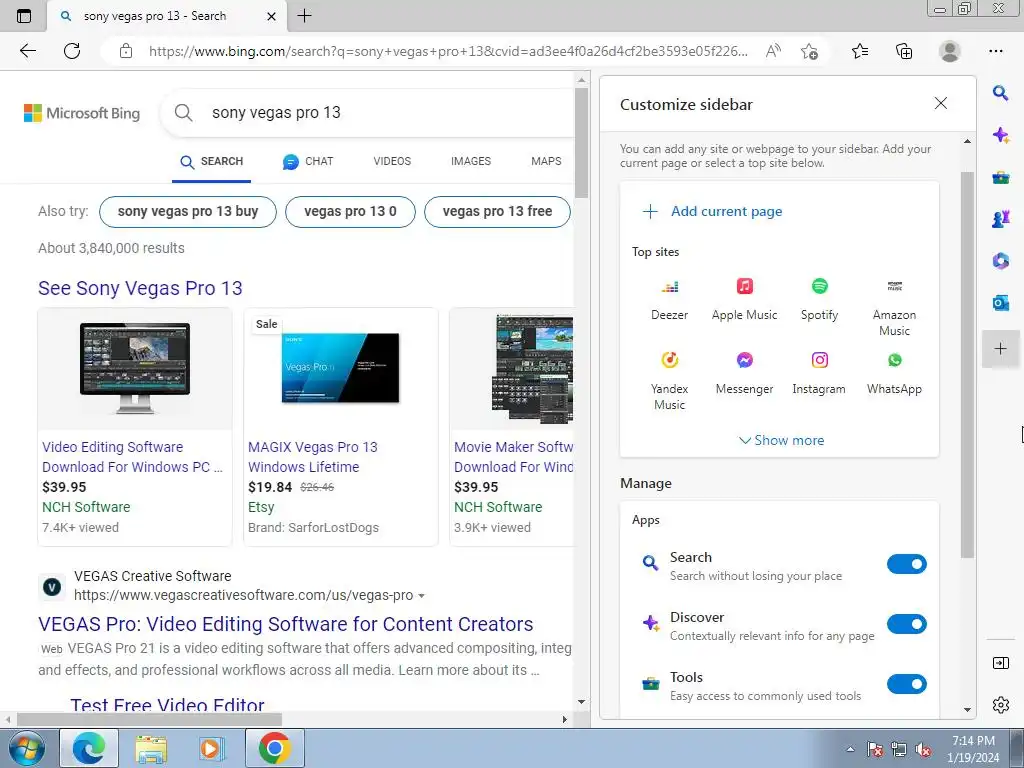Click the horizontal scrollbar right arrow
1024x768 pixels.
coord(565,719)
